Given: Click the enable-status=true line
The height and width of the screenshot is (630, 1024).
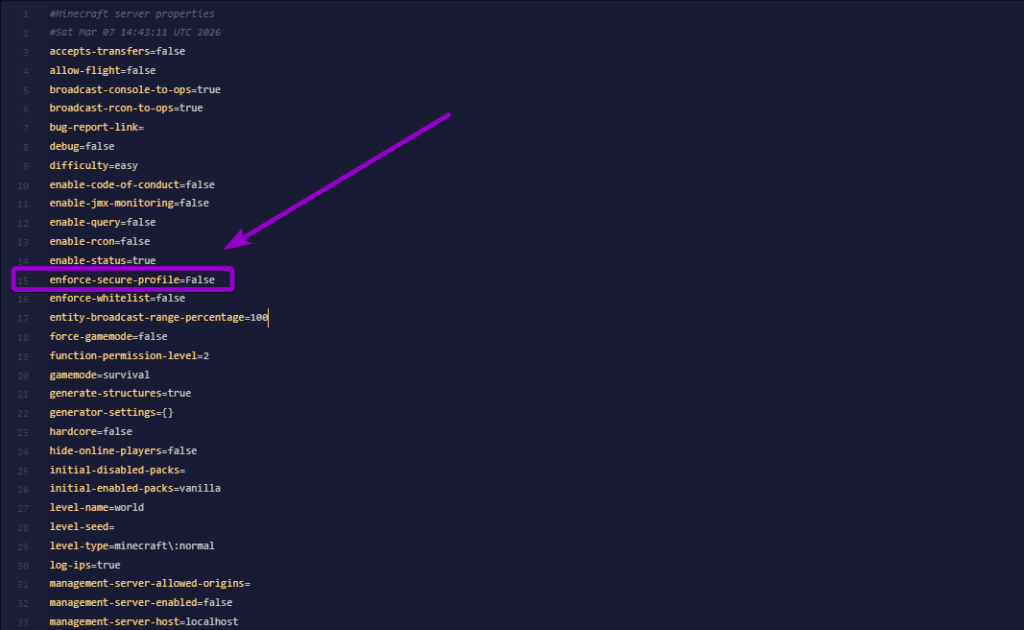Looking at the screenshot, I should coord(103,260).
